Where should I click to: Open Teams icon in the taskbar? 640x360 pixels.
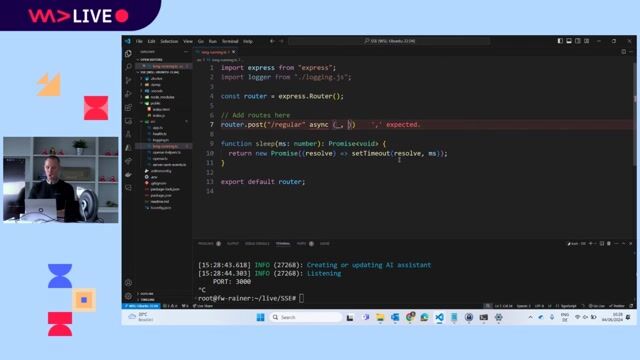pyautogui.click(x=365, y=317)
